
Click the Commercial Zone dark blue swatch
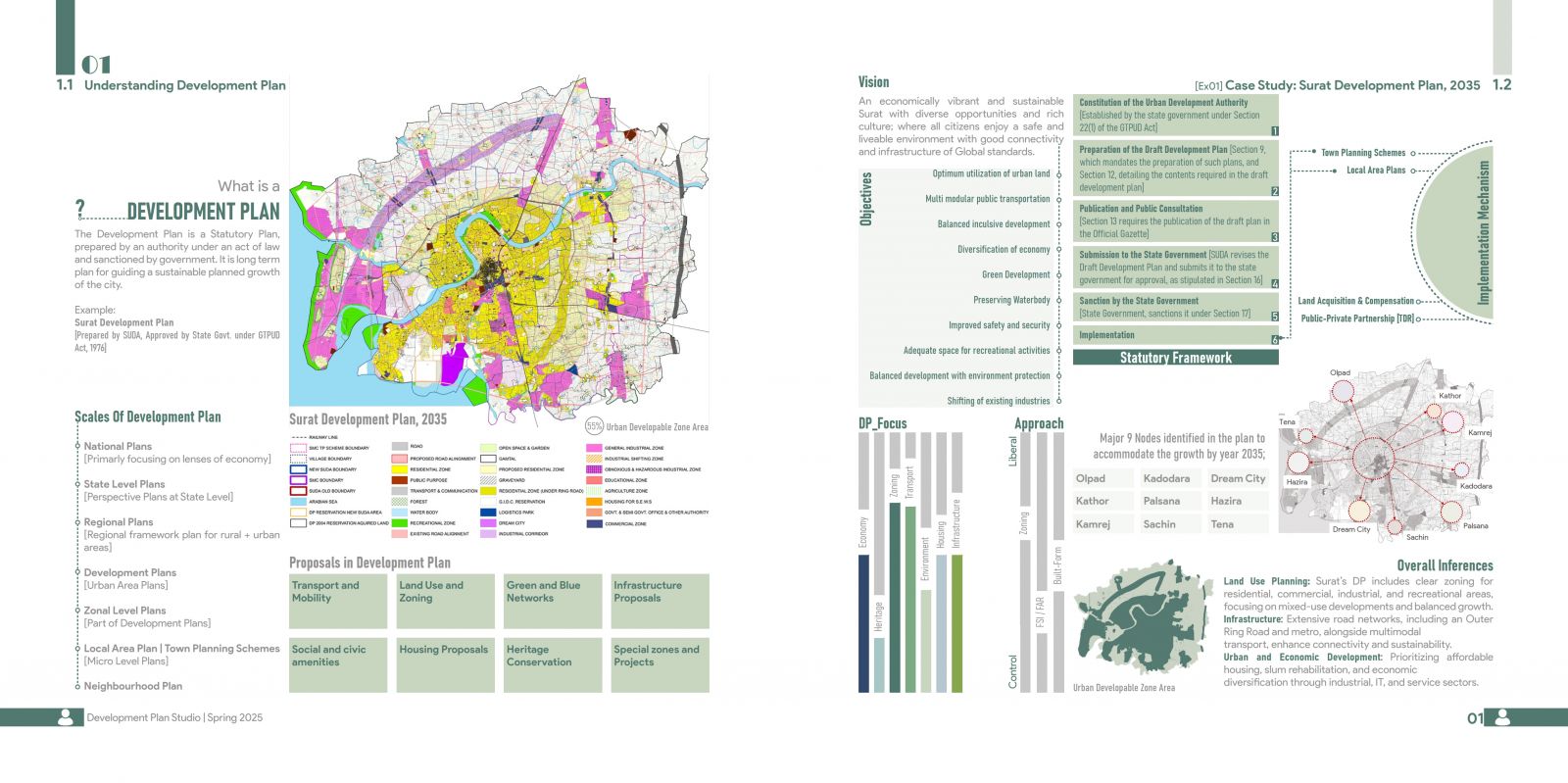click(594, 523)
